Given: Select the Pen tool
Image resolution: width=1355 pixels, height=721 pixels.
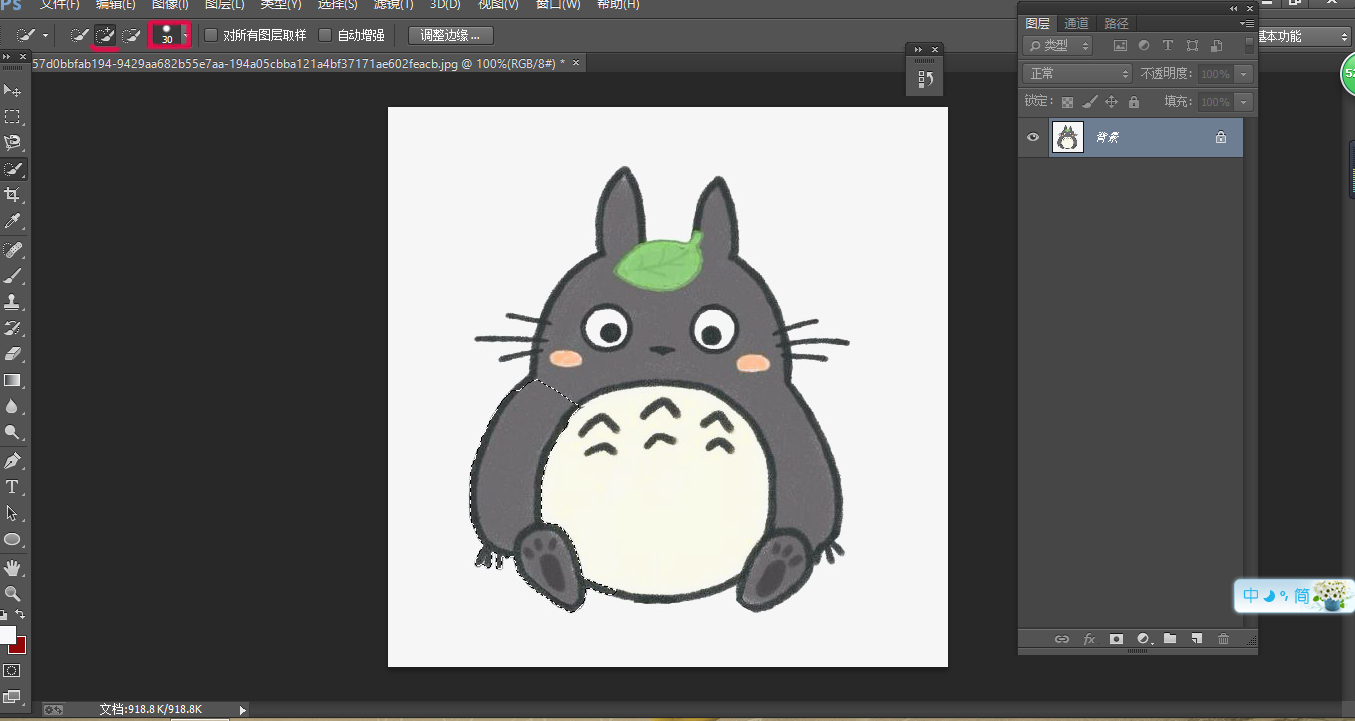Looking at the screenshot, I should (13, 460).
